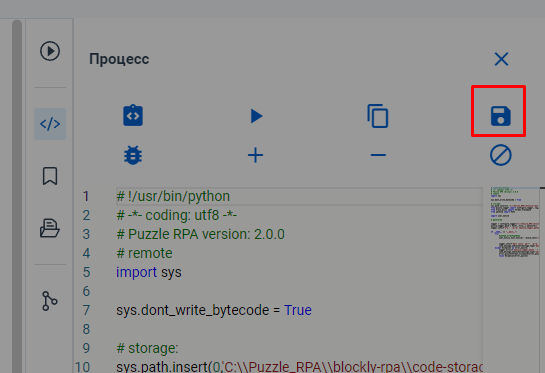Close the Процесс panel
The width and height of the screenshot is (545, 373).
click(x=501, y=59)
